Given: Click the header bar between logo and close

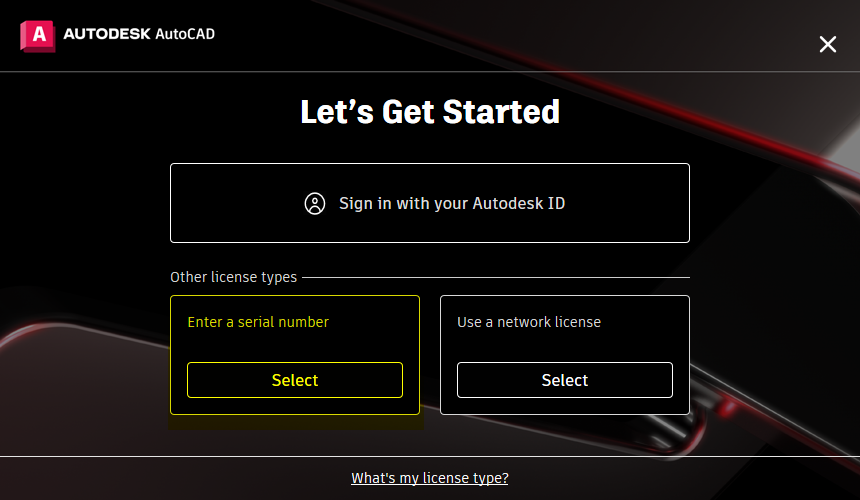Looking at the screenshot, I should [494, 36].
